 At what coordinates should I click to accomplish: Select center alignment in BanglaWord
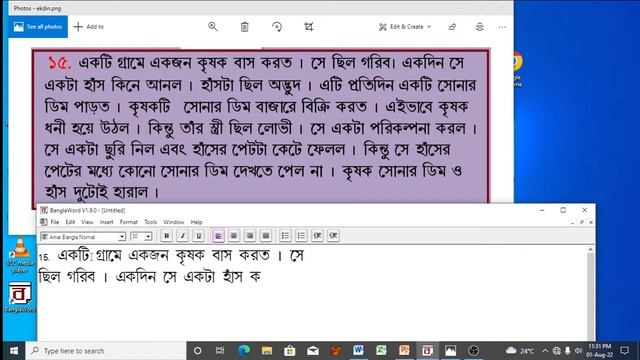pos(234,236)
